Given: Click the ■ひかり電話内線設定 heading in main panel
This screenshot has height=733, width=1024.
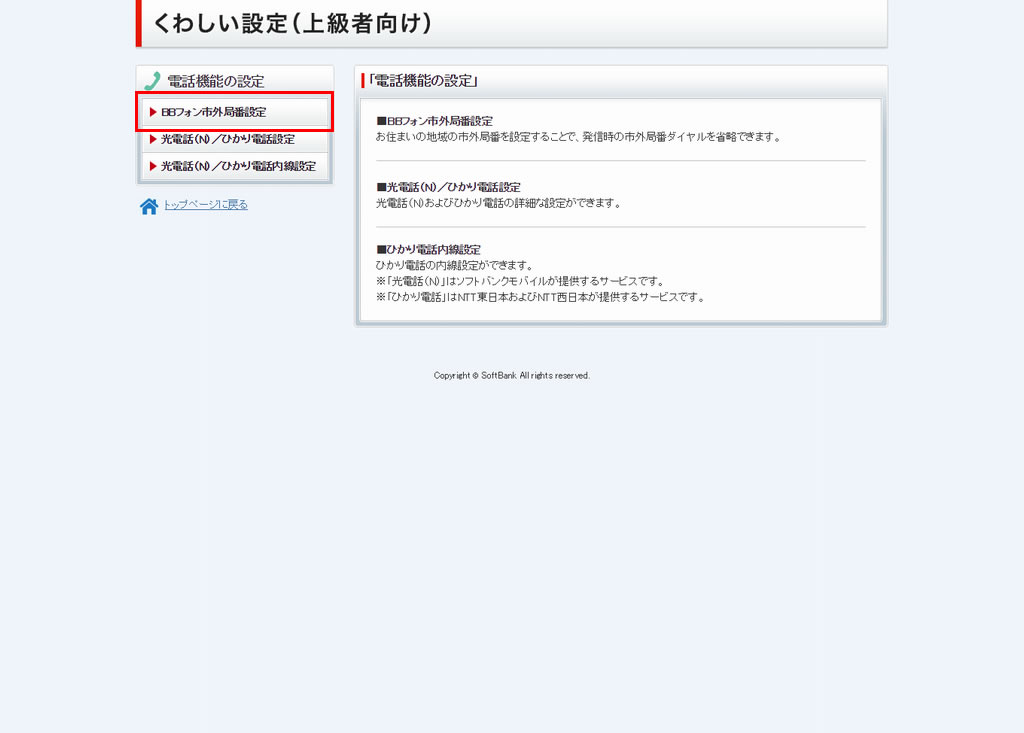Looking at the screenshot, I should click(428, 249).
